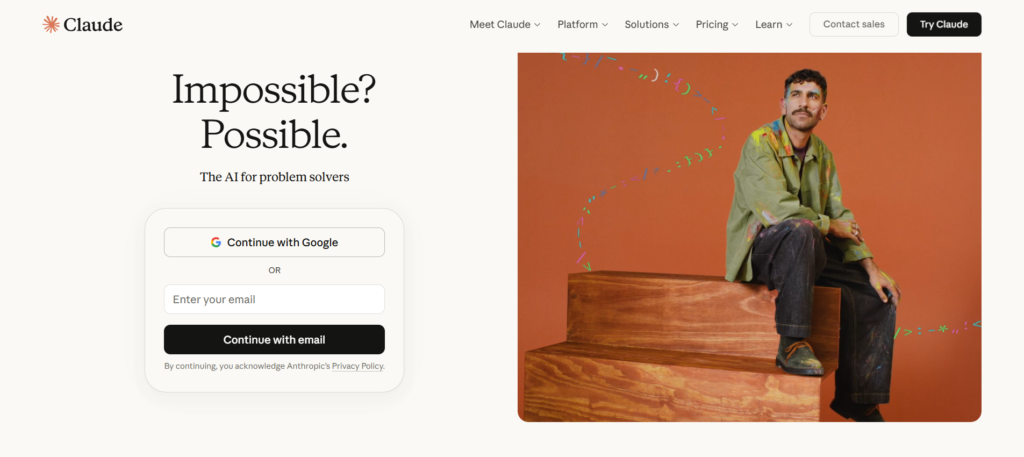The width and height of the screenshot is (1024, 457).
Task: Click the orange Claude starburst logo icon
Action: [x=51, y=25]
